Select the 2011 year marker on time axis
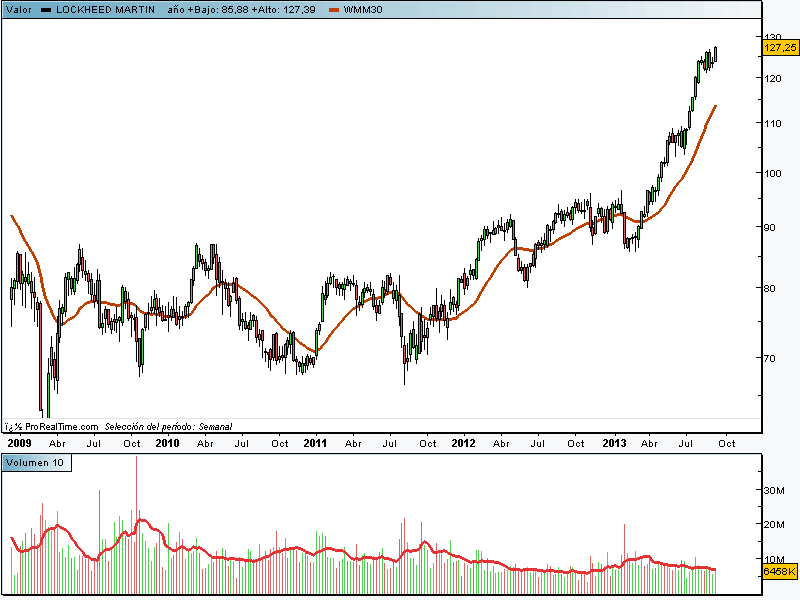 tap(315, 442)
